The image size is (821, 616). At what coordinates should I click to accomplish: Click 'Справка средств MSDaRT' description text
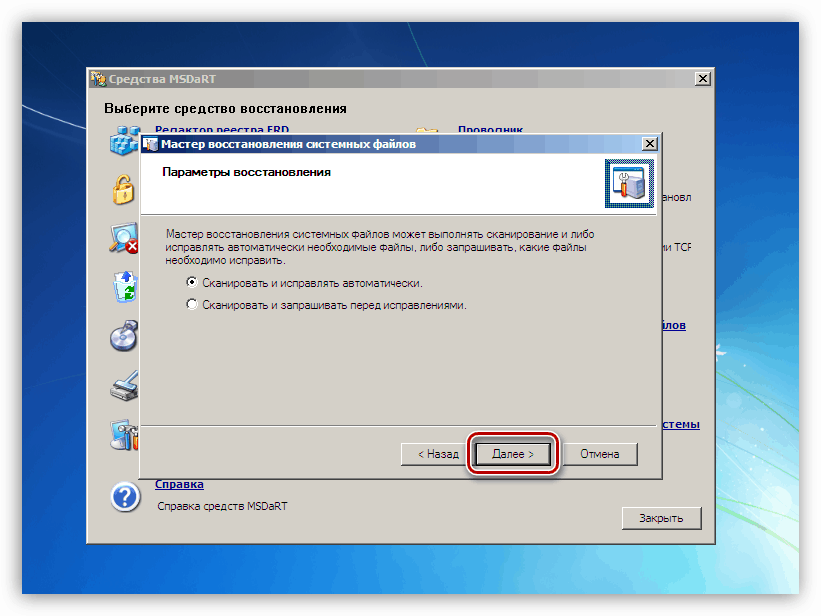click(x=223, y=506)
